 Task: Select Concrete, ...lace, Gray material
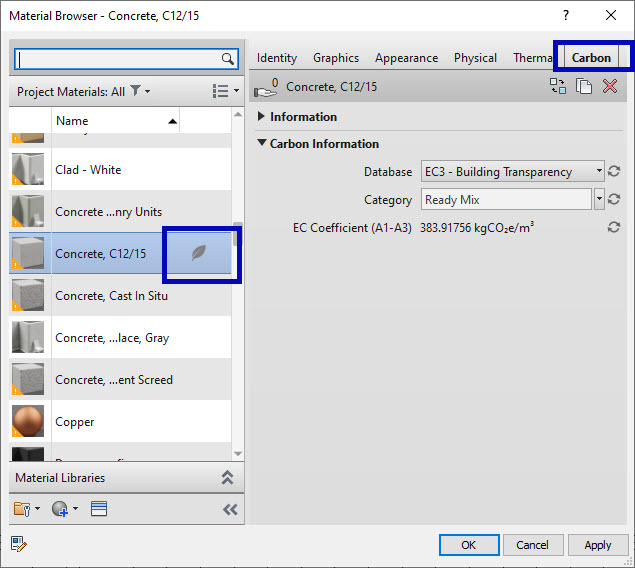[x=120, y=337]
